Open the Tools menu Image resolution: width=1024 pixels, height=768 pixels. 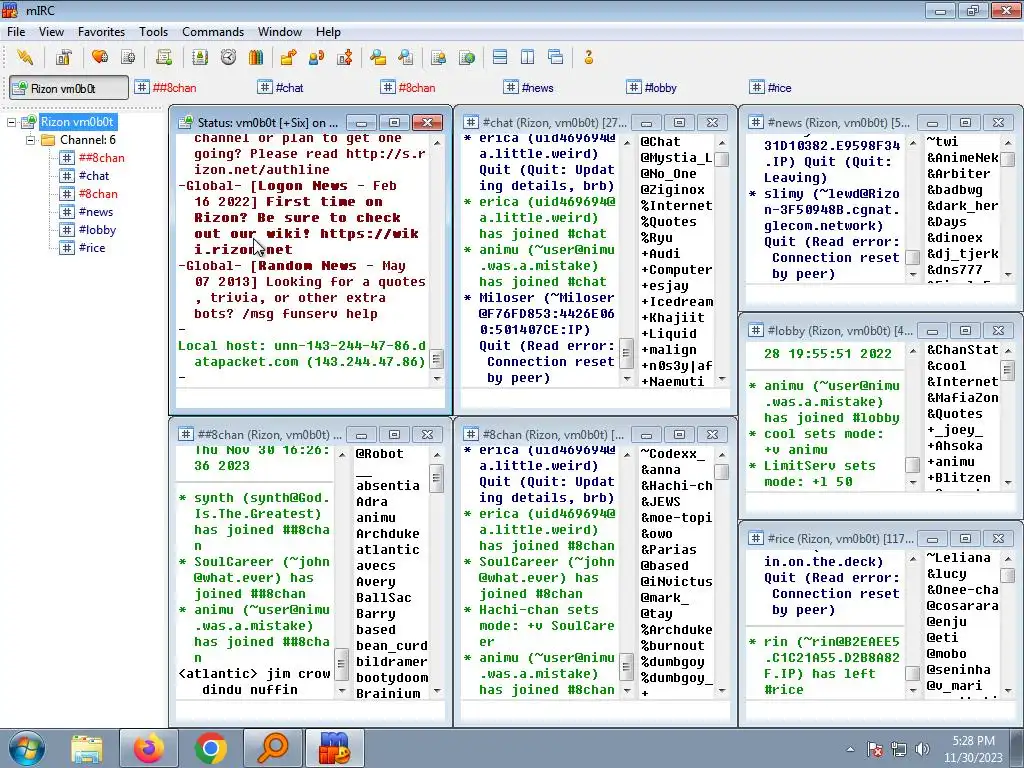[153, 31]
